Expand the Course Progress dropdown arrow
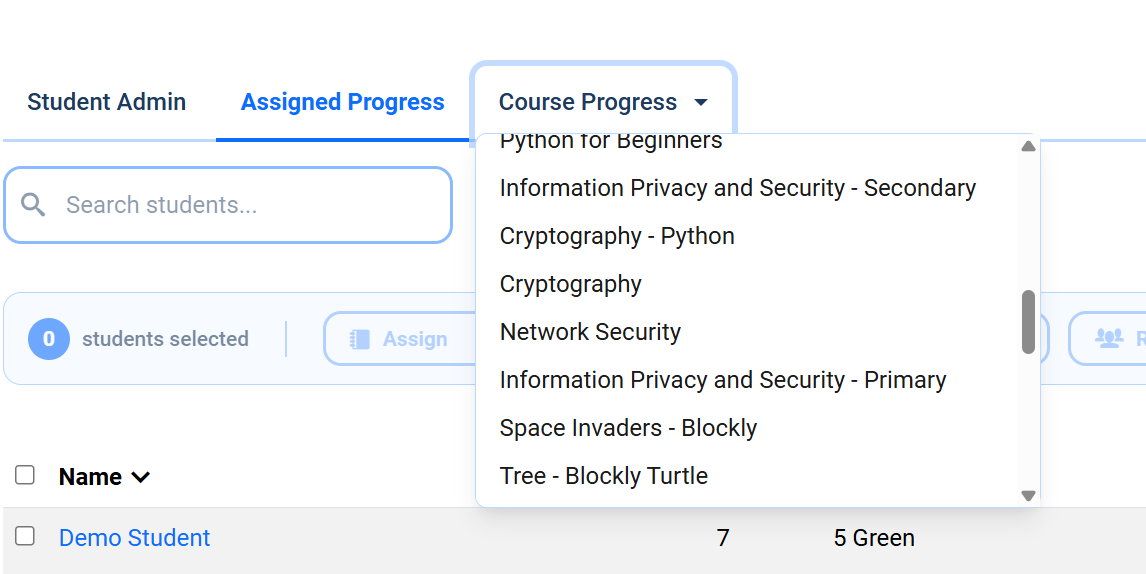1146x574 pixels. pos(701,103)
